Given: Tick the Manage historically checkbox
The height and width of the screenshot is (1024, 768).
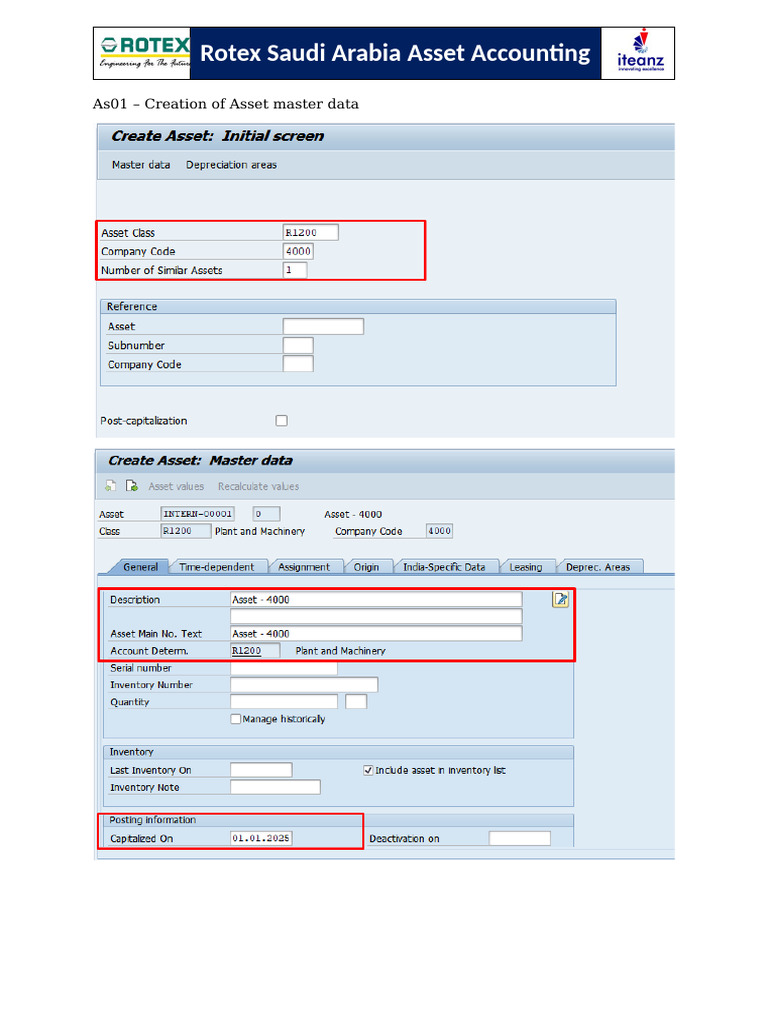Looking at the screenshot, I should click(236, 718).
